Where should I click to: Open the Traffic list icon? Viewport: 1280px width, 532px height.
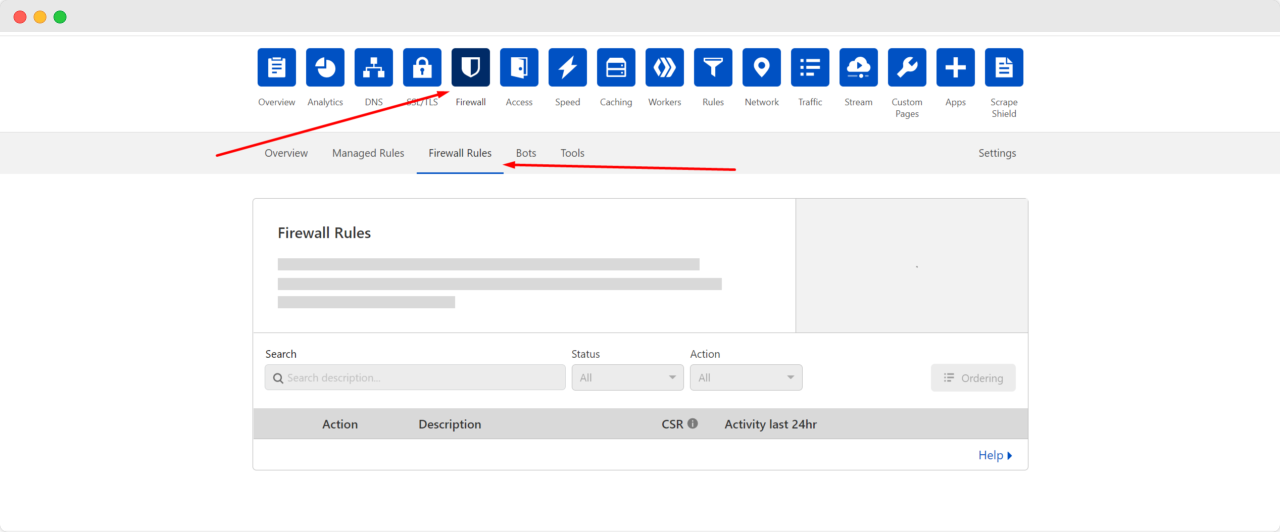click(810, 67)
